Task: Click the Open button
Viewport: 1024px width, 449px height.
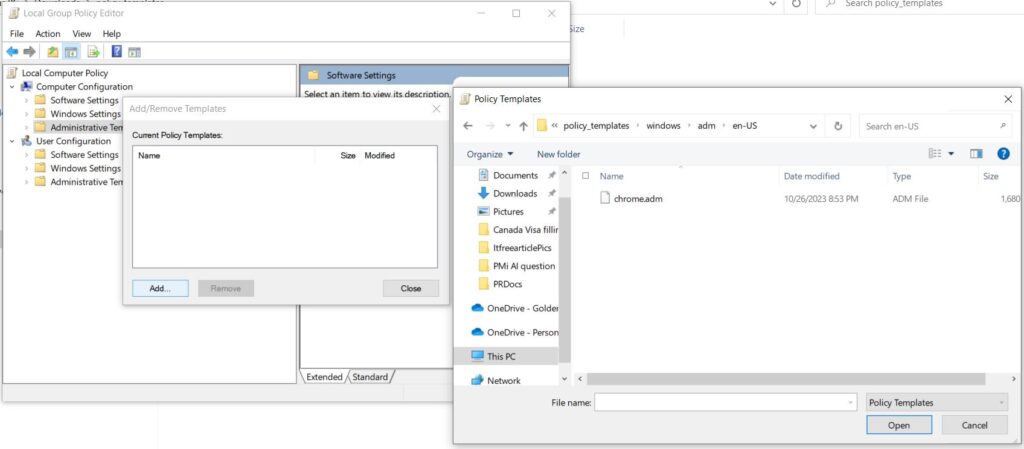Action: (899, 426)
